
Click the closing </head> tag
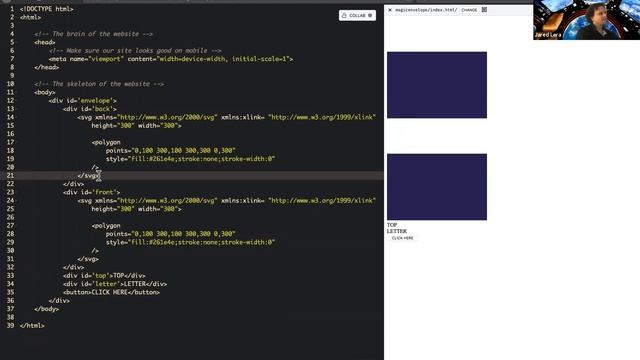pos(47,67)
